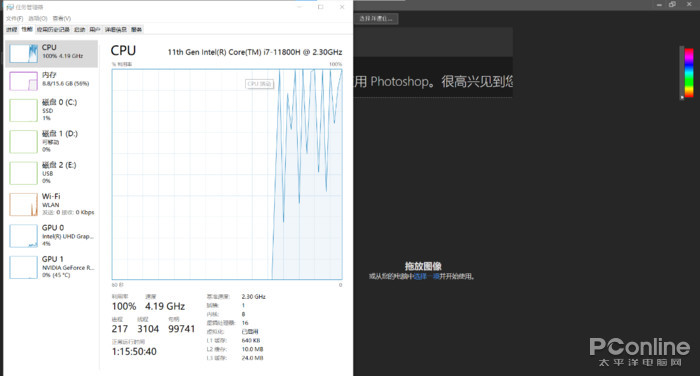Open the 文件(F) File menu

click(14, 18)
